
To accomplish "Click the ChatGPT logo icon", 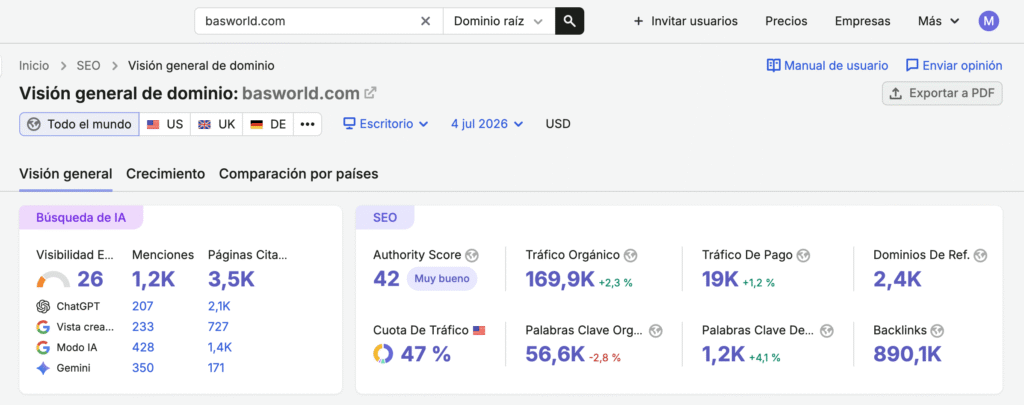I will (43, 306).
